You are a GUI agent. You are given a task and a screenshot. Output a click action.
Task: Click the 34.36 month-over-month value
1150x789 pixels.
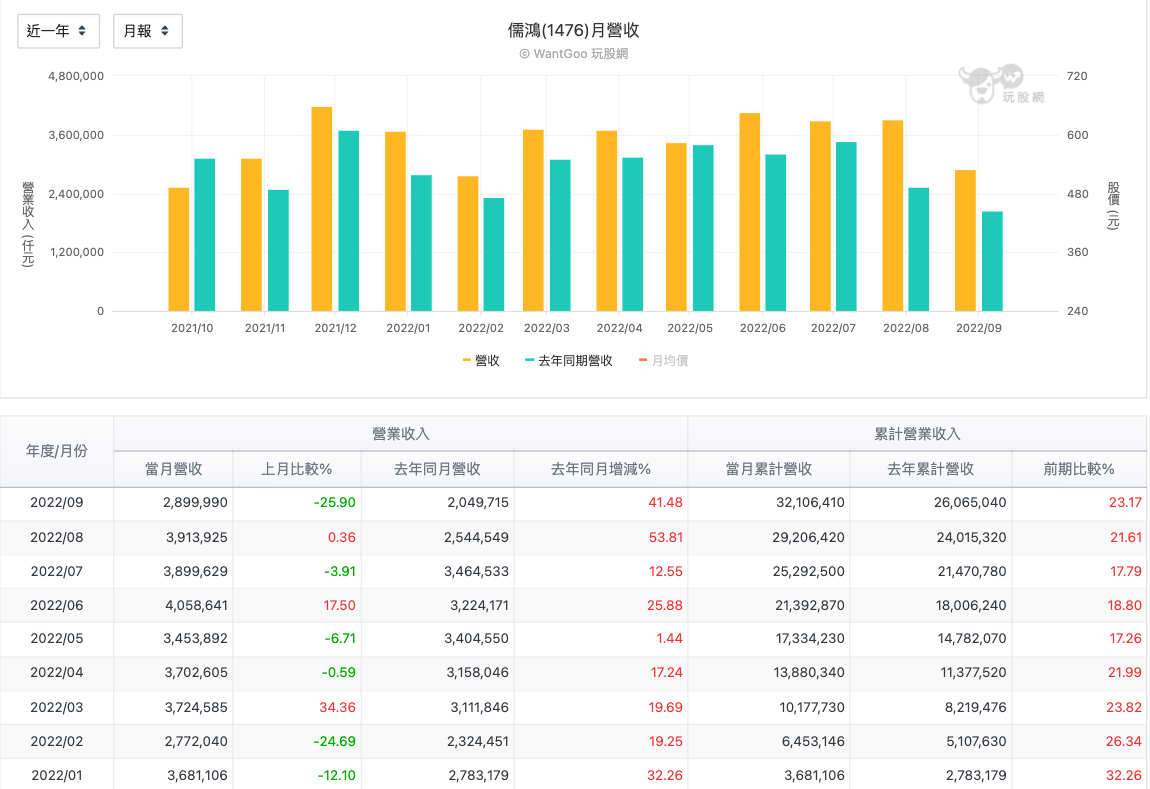point(337,708)
